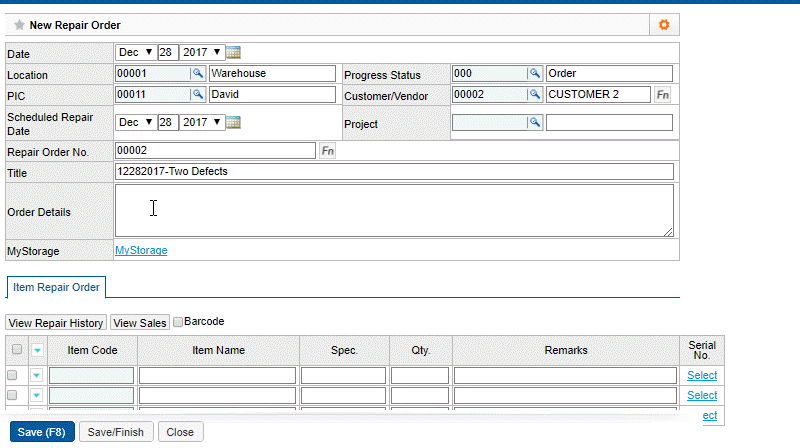Click View Repair History button
Viewport: 800px width, 448px height.
tap(56, 323)
